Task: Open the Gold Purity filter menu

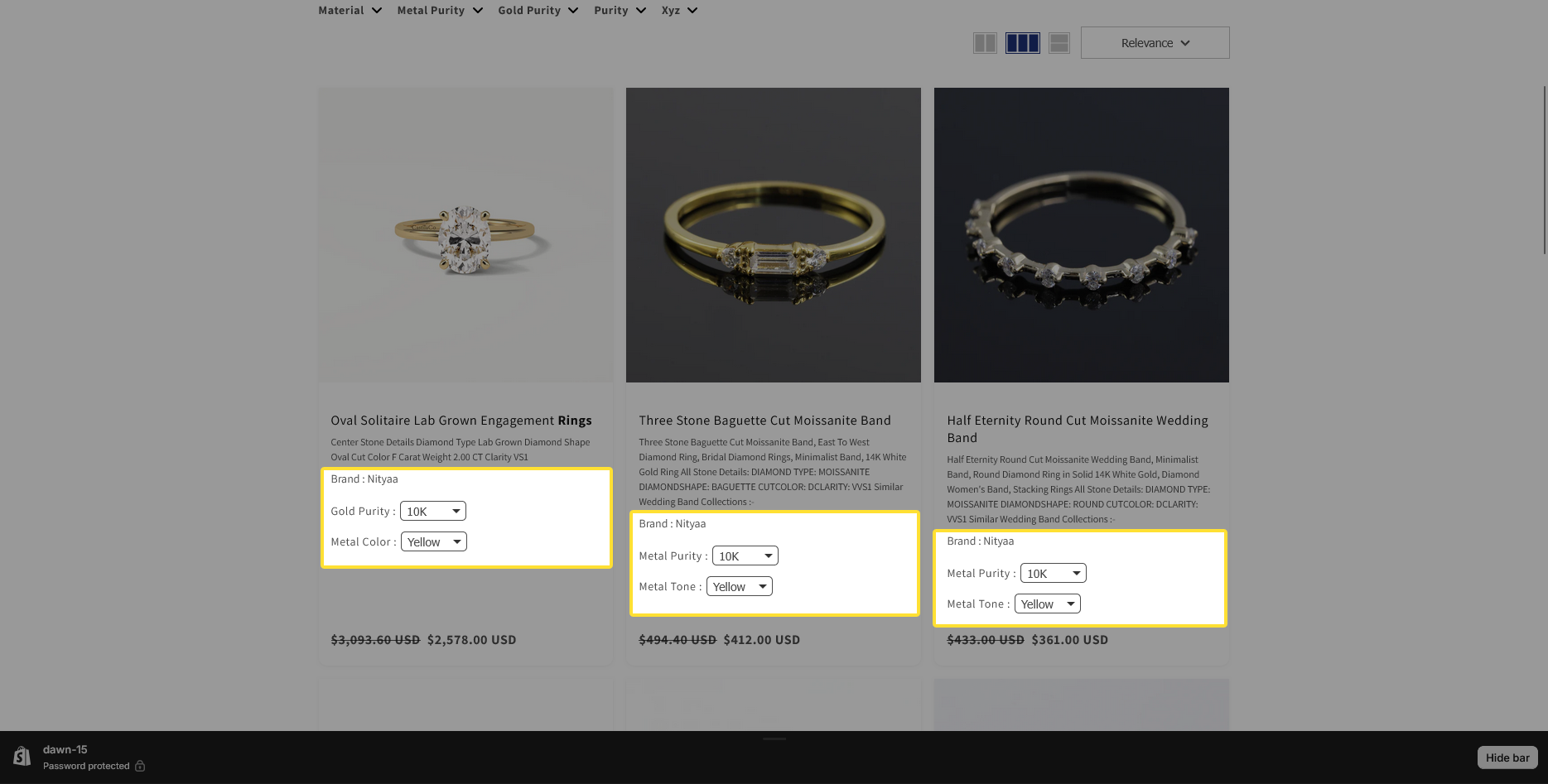Action: coord(538,11)
